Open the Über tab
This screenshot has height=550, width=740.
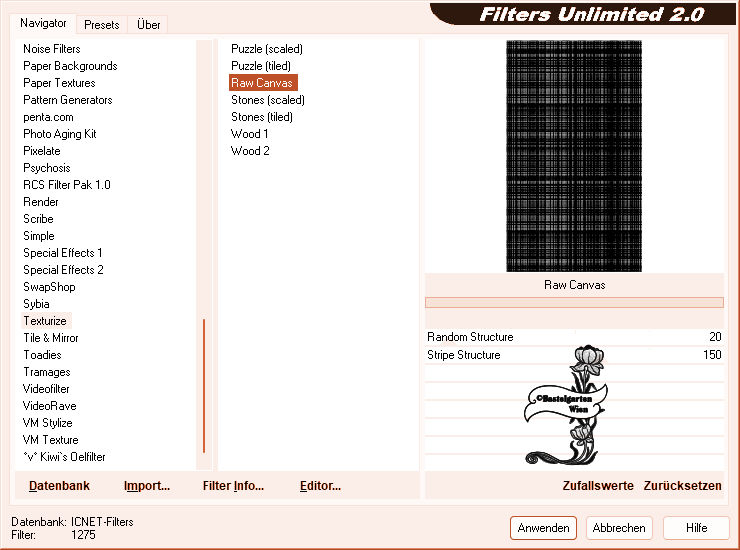coord(148,25)
